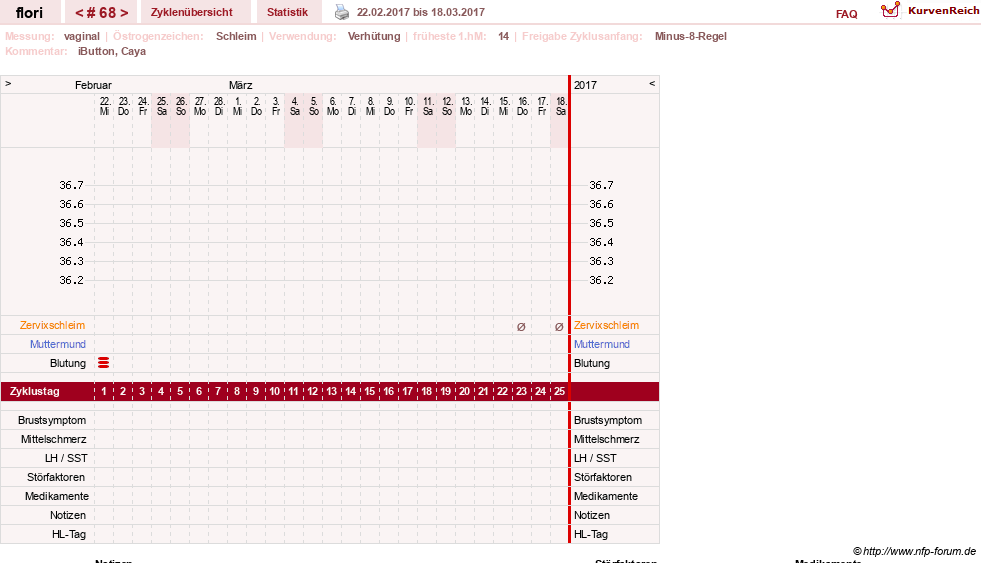Click the left Notizen row label
The height and width of the screenshot is (563, 981).
[x=68, y=515]
